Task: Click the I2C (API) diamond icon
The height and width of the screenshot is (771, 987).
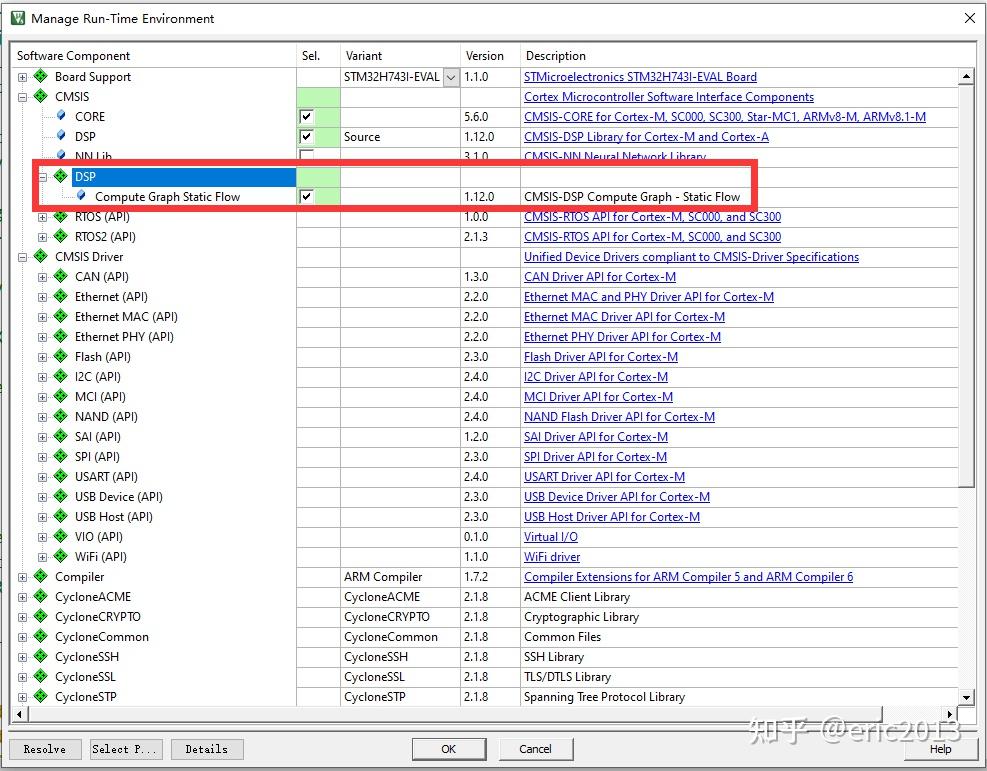Action: [61, 376]
